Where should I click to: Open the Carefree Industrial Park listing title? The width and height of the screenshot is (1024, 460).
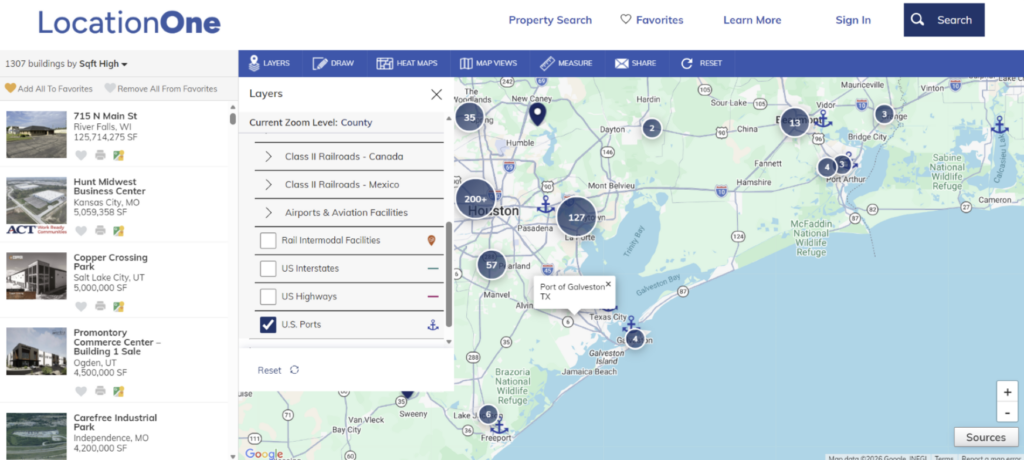[x=116, y=422]
